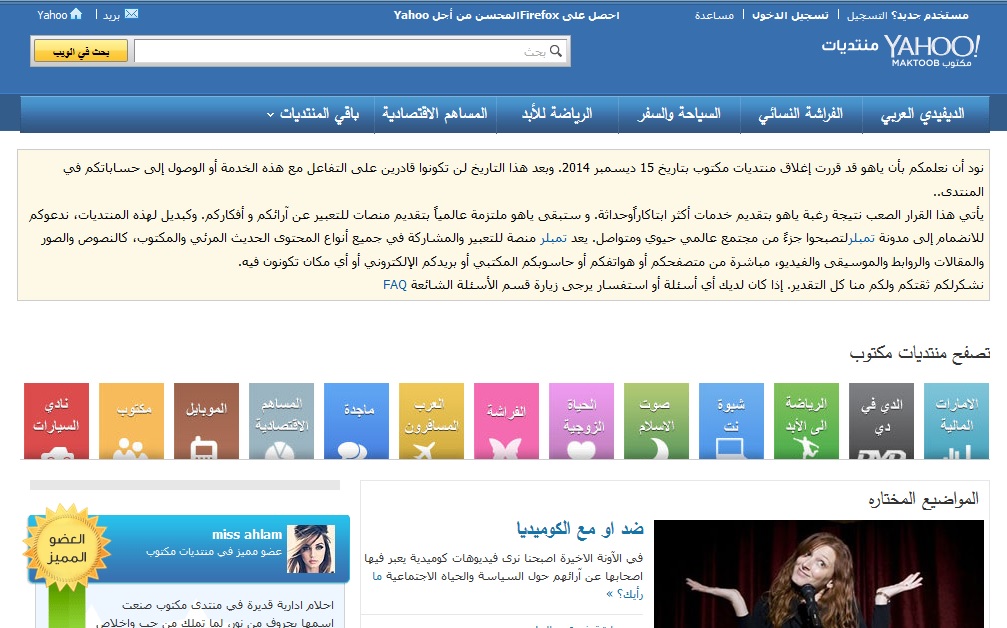Viewport: 1007px width, 628px height.
Task: Open the نادي السيارات forum tile
Action: click(x=57, y=421)
